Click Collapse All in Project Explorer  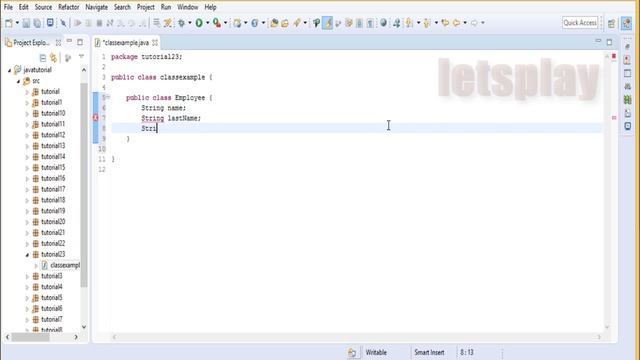point(42,58)
